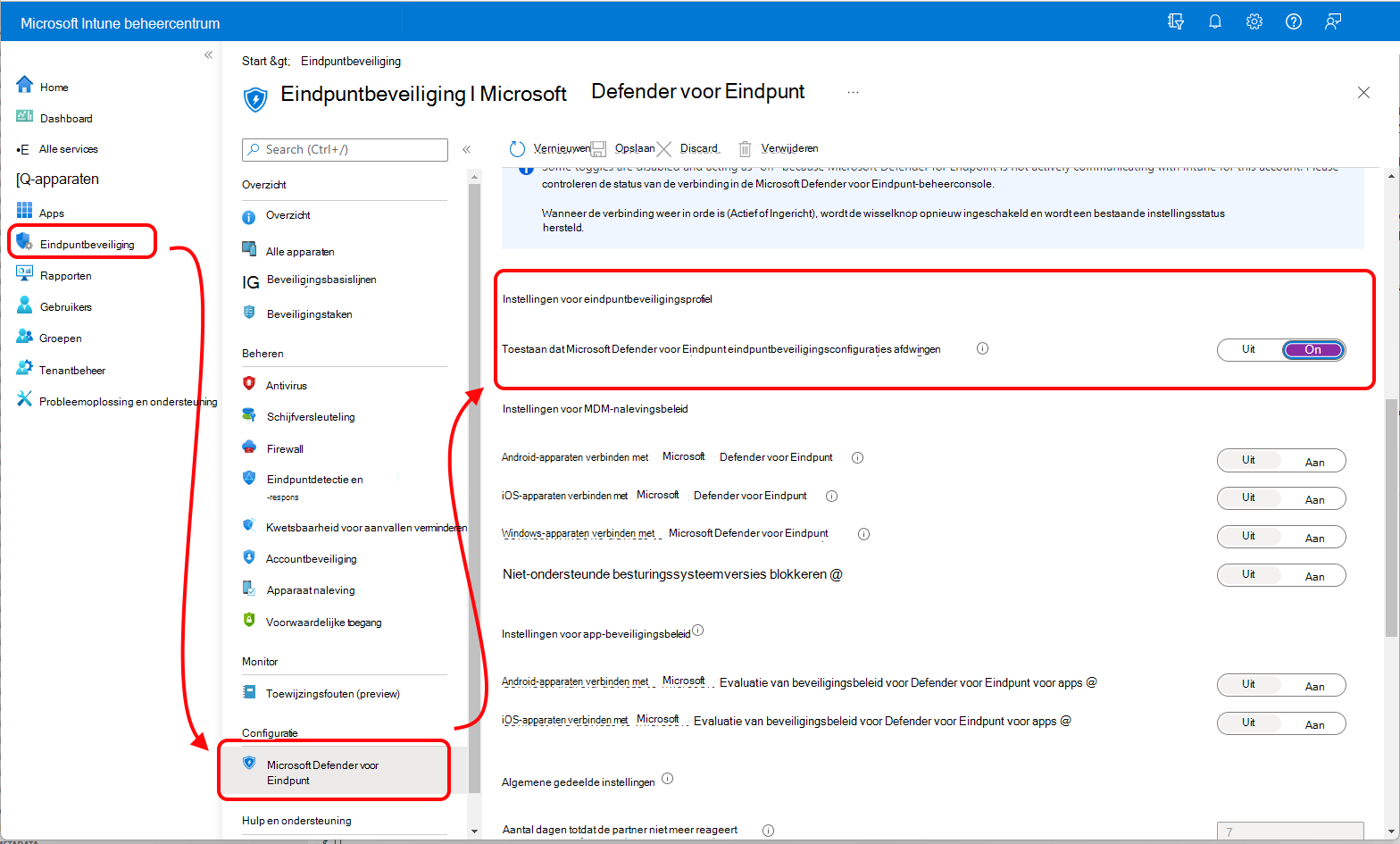
Task: Turn off Defender endpoint security configuration enforcement
Action: point(1248,349)
